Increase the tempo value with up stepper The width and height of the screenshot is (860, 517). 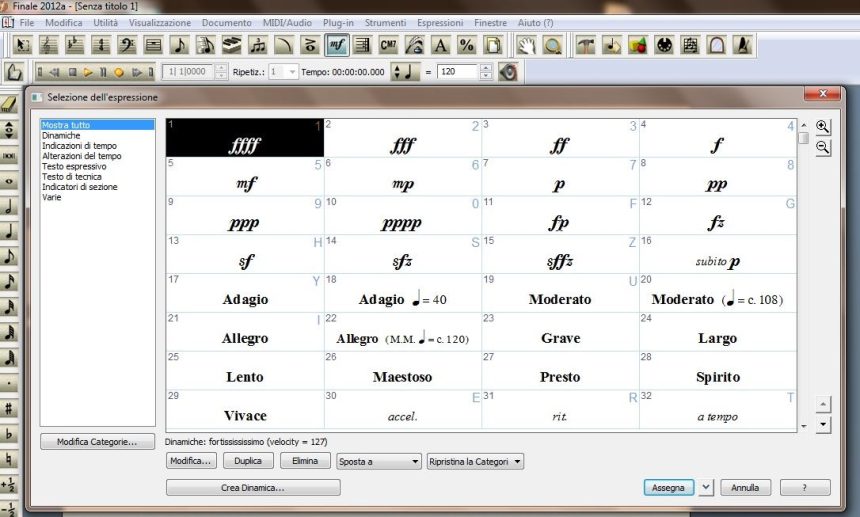486,68
